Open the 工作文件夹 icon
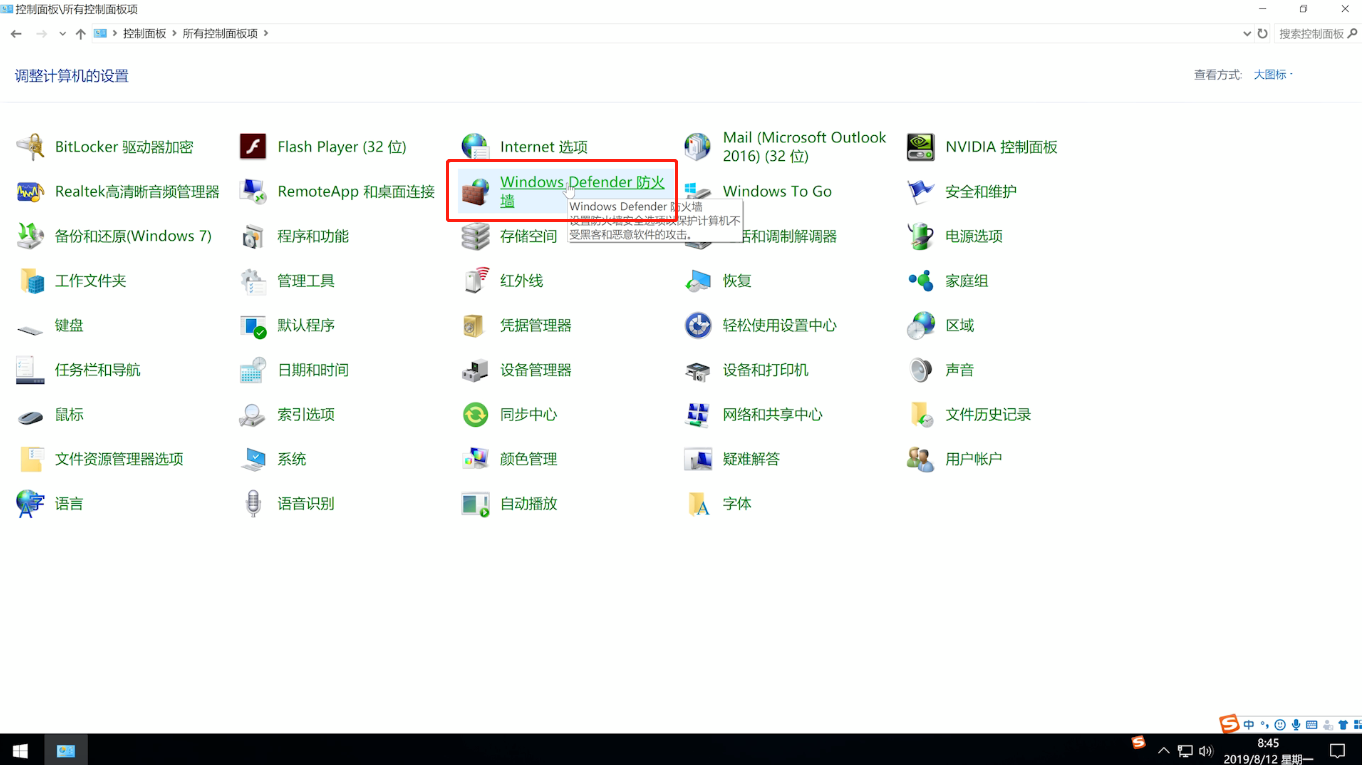1362x765 pixels. pyautogui.click(x=31, y=281)
